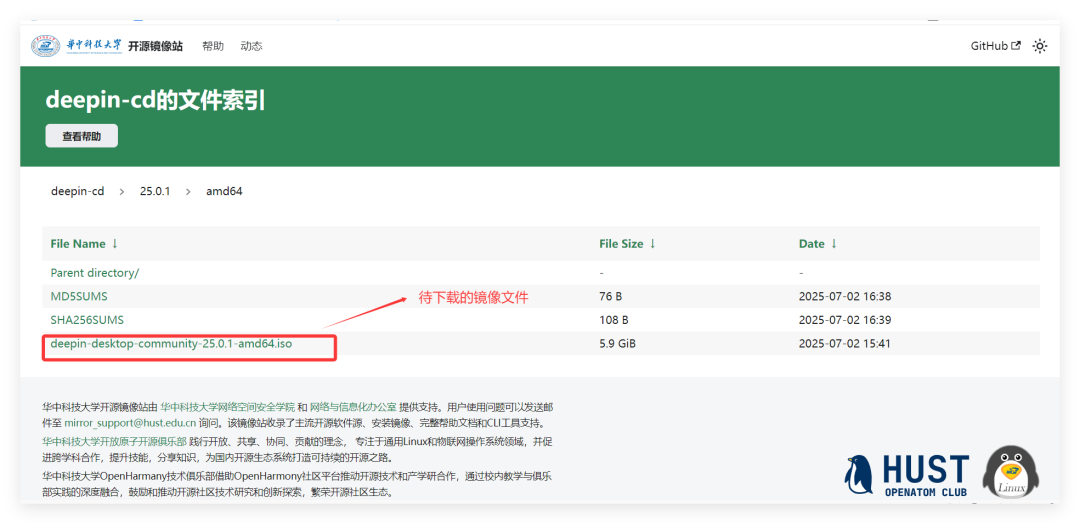Click the 5.9 GiB file size cell
This screenshot has width=1080, height=524.
tap(617, 343)
